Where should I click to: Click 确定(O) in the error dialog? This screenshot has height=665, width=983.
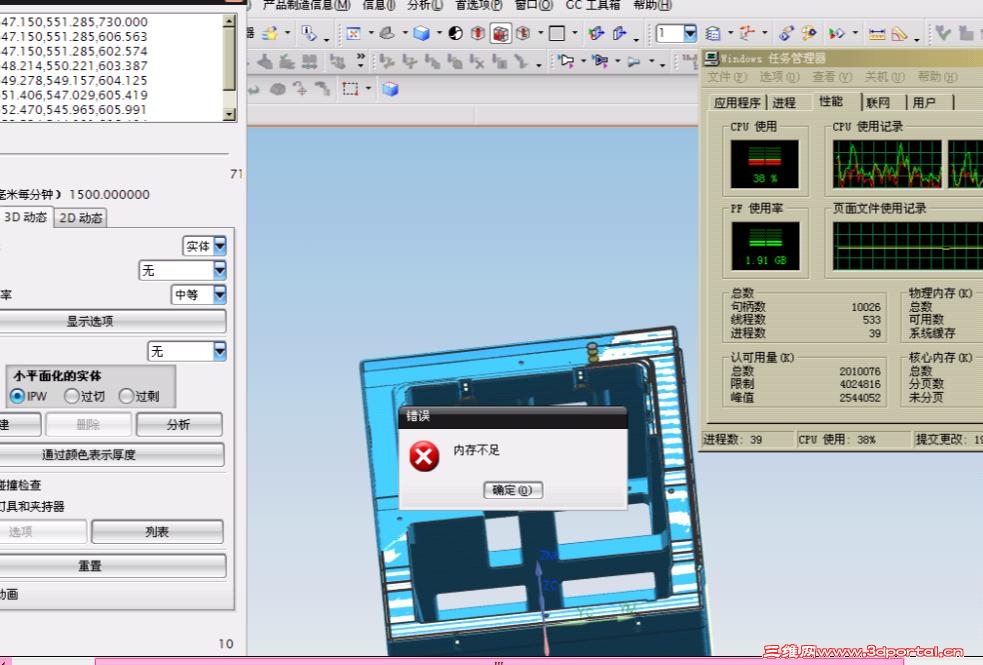(513, 490)
